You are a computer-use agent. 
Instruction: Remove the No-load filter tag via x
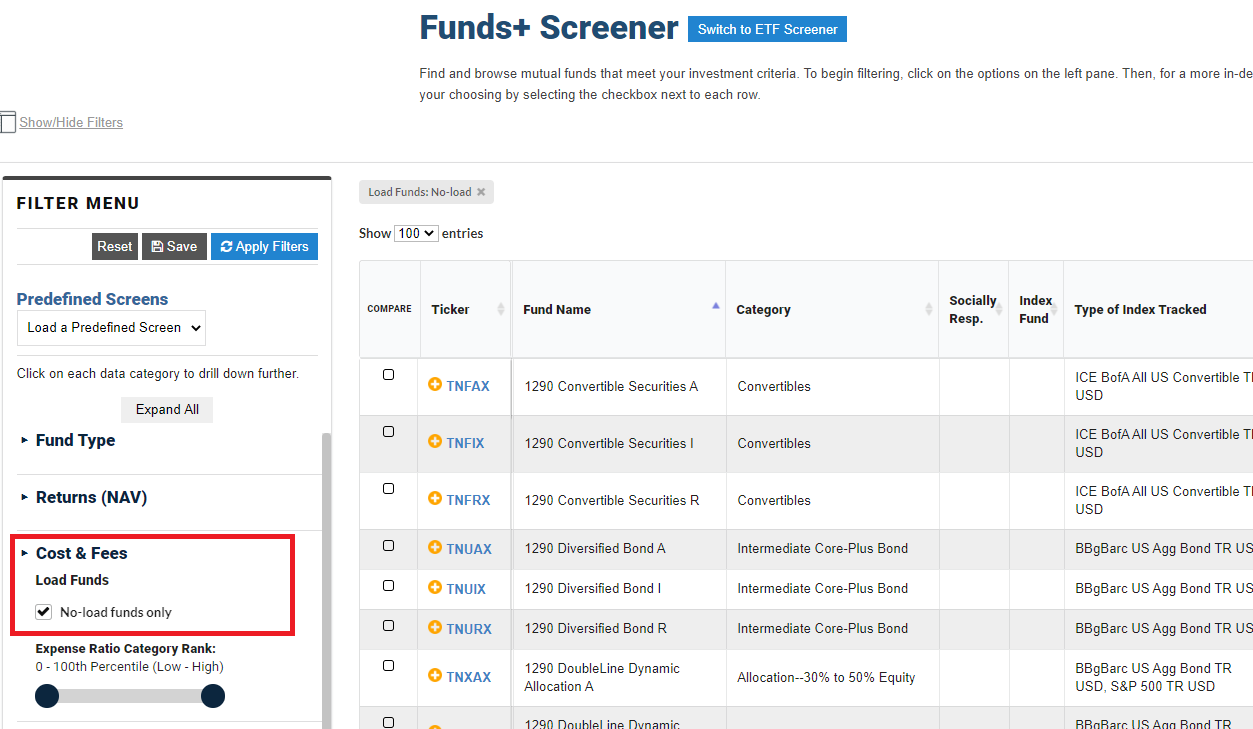pos(481,192)
